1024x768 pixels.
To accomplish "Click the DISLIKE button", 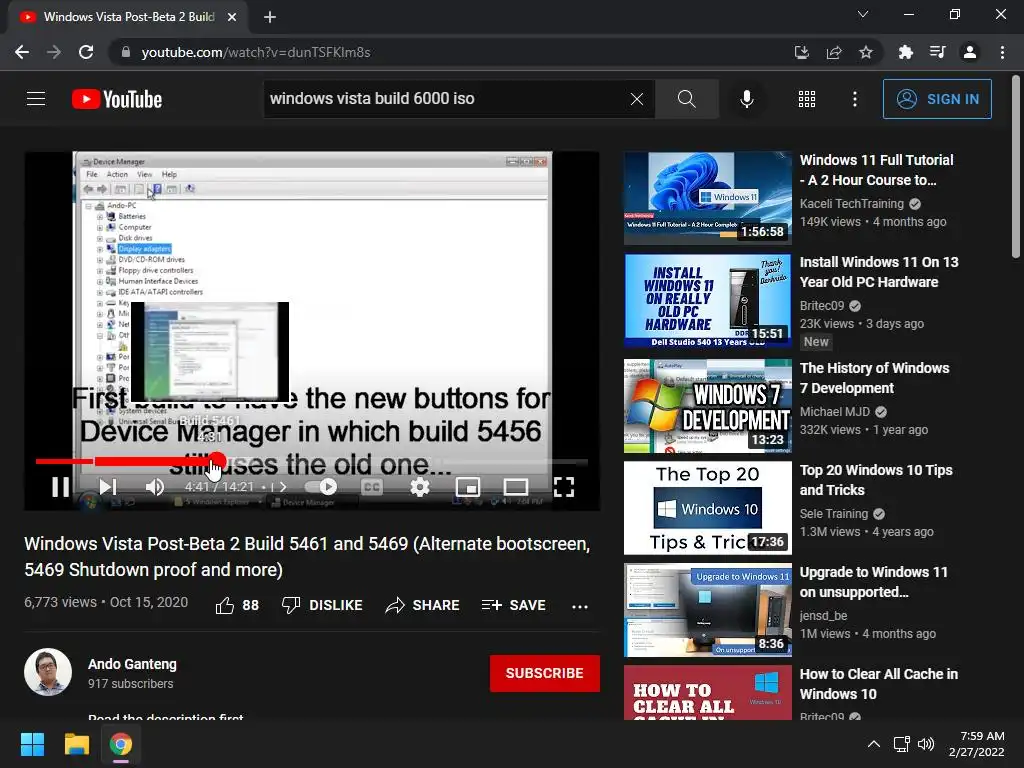I will [322, 605].
